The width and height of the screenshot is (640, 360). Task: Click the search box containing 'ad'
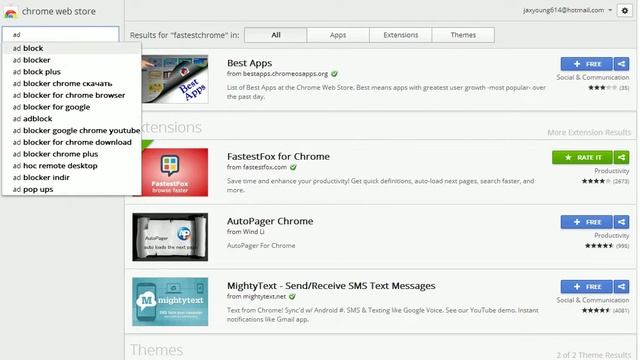(60, 34)
